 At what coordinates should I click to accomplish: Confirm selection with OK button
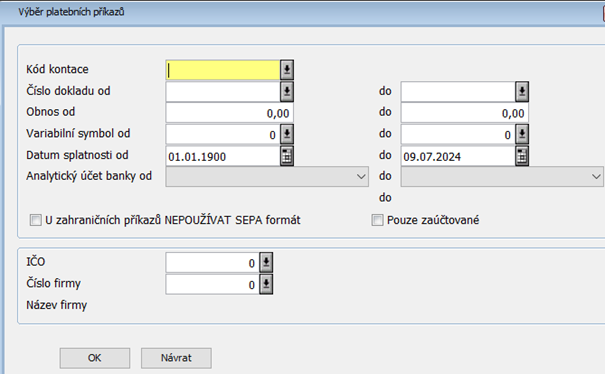coord(95,358)
